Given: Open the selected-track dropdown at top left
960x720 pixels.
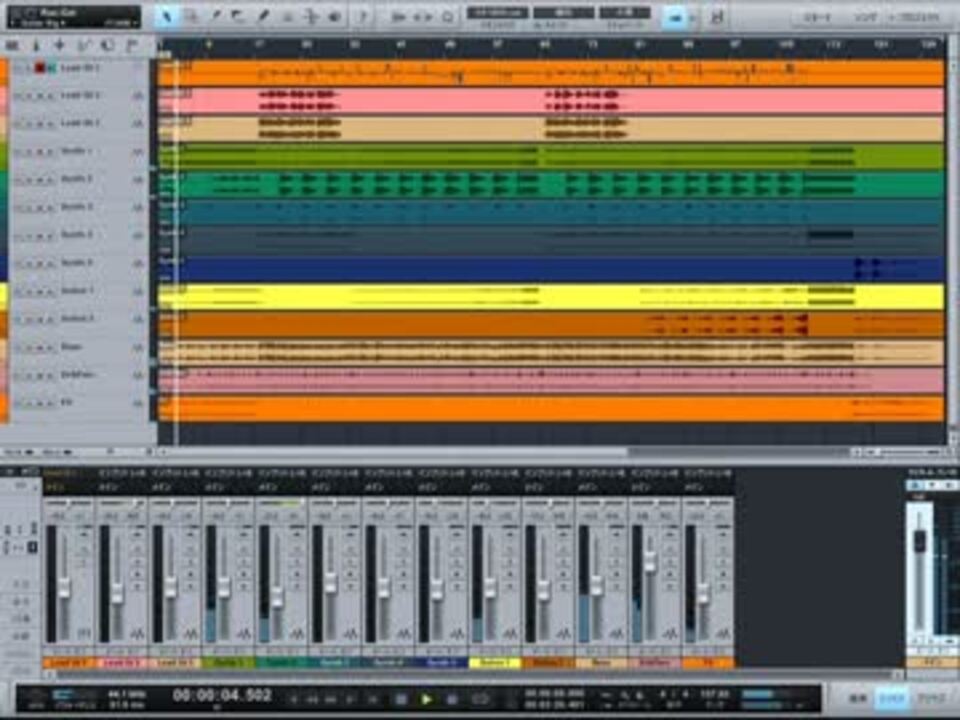Looking at the screenshot, I should [73, 17].
